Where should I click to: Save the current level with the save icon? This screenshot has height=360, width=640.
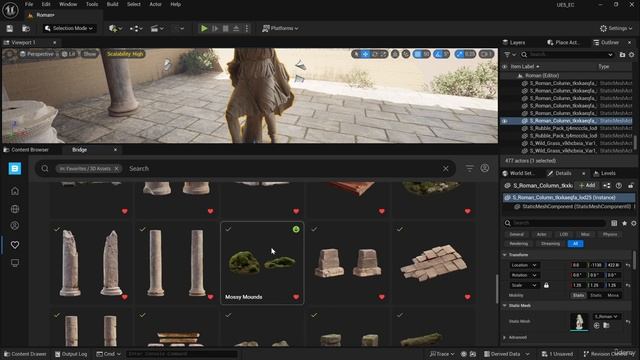pos(9,29)
